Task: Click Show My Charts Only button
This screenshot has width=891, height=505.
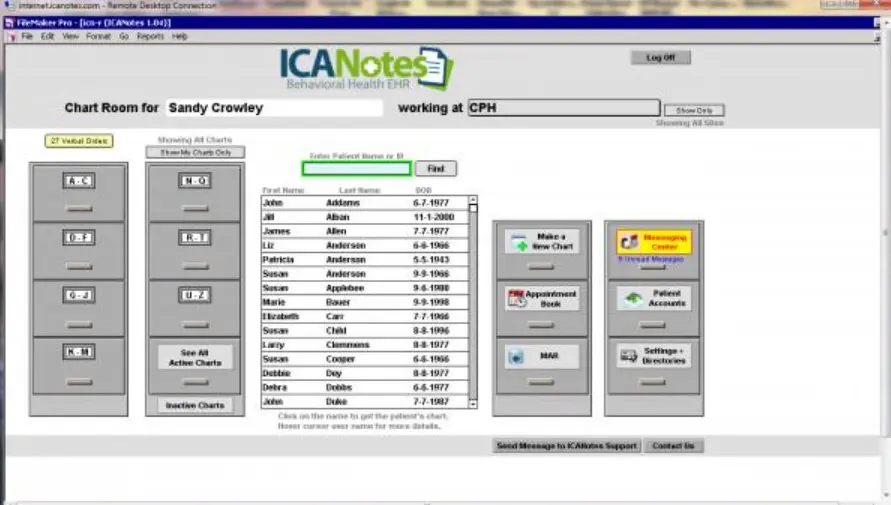Action: point(195,152)
